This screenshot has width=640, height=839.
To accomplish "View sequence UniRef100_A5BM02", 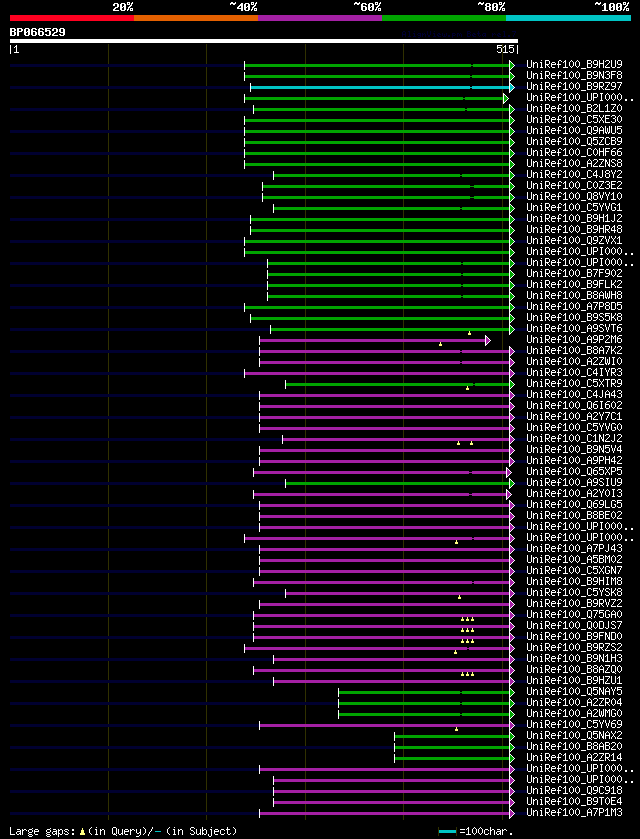I will pyautogui.click(x=574, y=561).
